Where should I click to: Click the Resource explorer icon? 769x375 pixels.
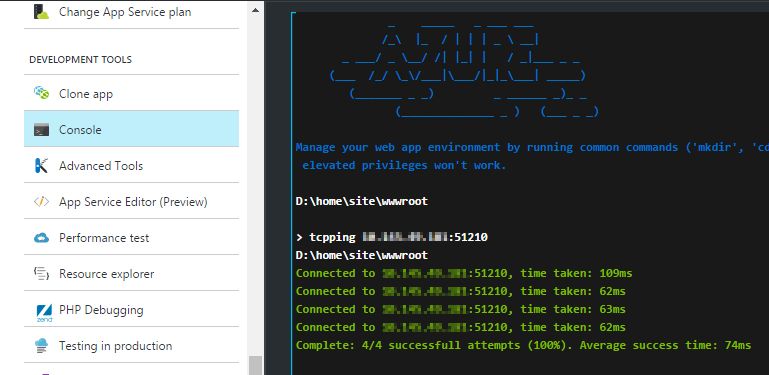[42, 274]
